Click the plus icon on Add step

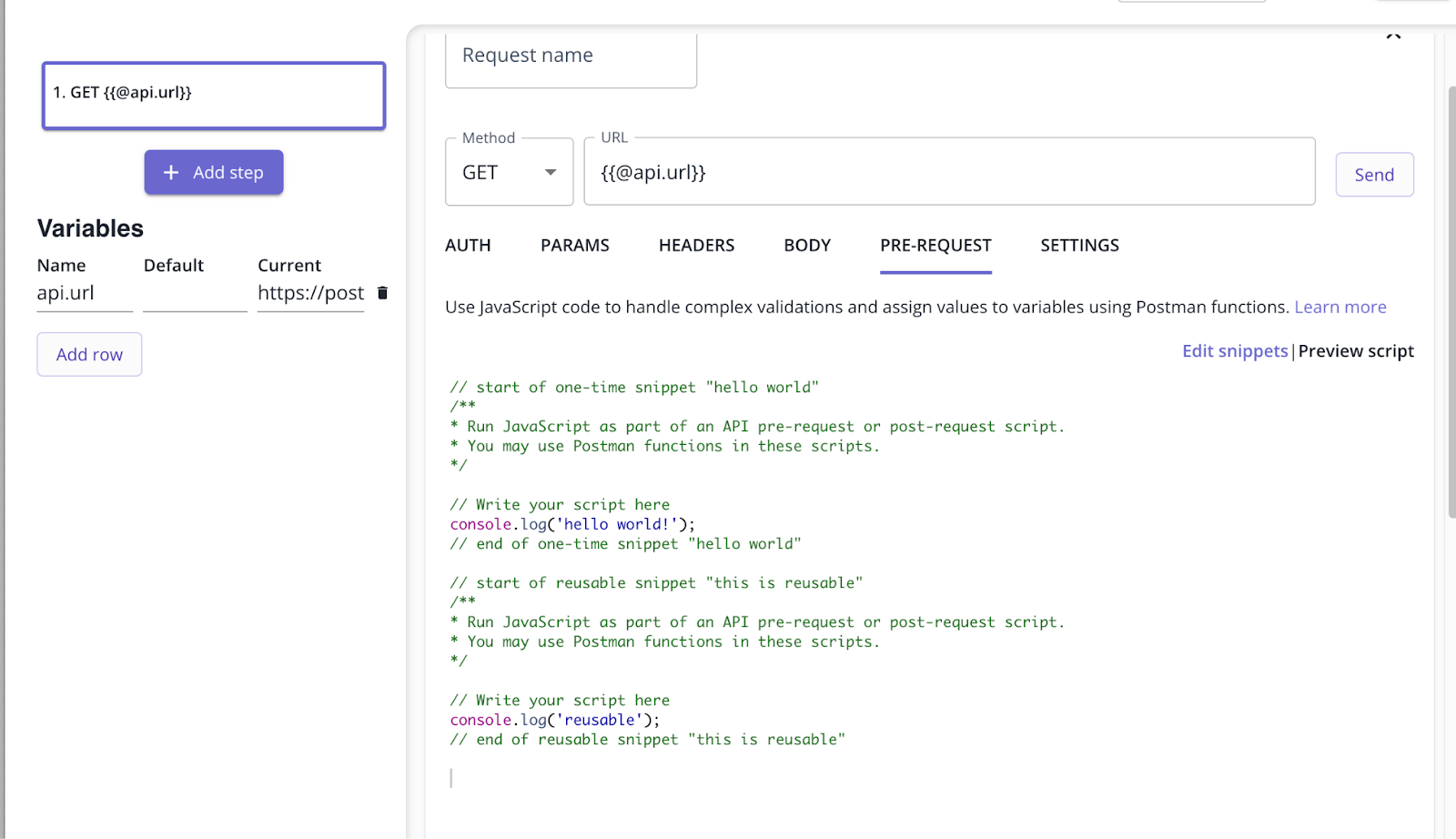tap(171, 173)
